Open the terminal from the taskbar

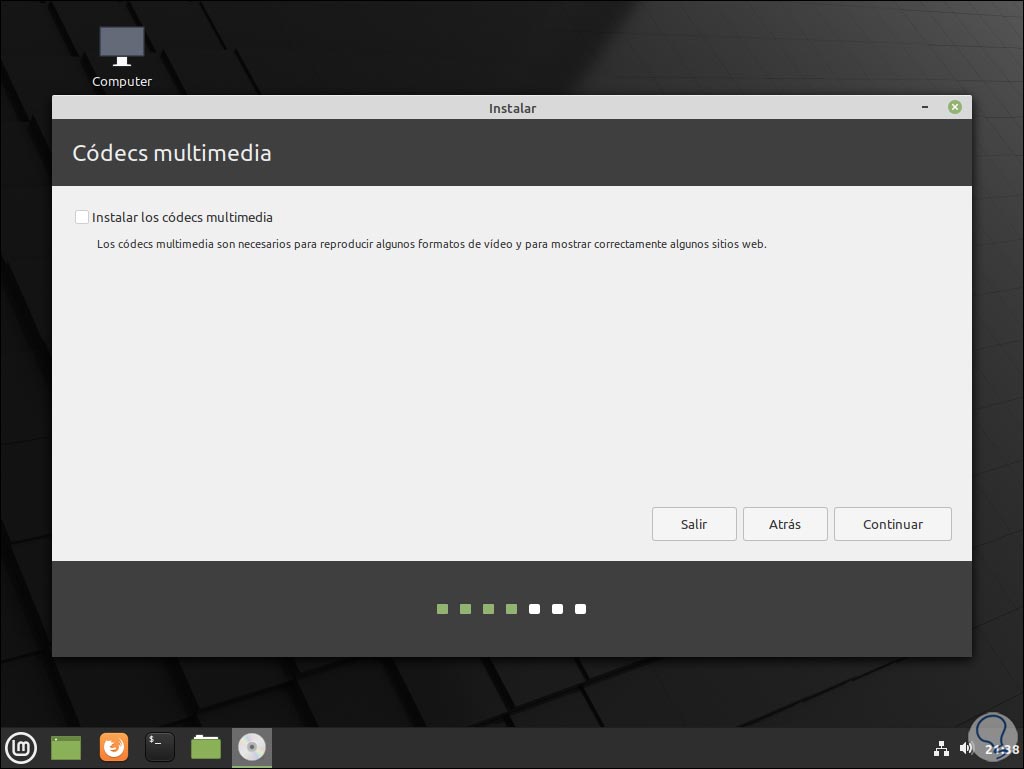coord(160,747)
